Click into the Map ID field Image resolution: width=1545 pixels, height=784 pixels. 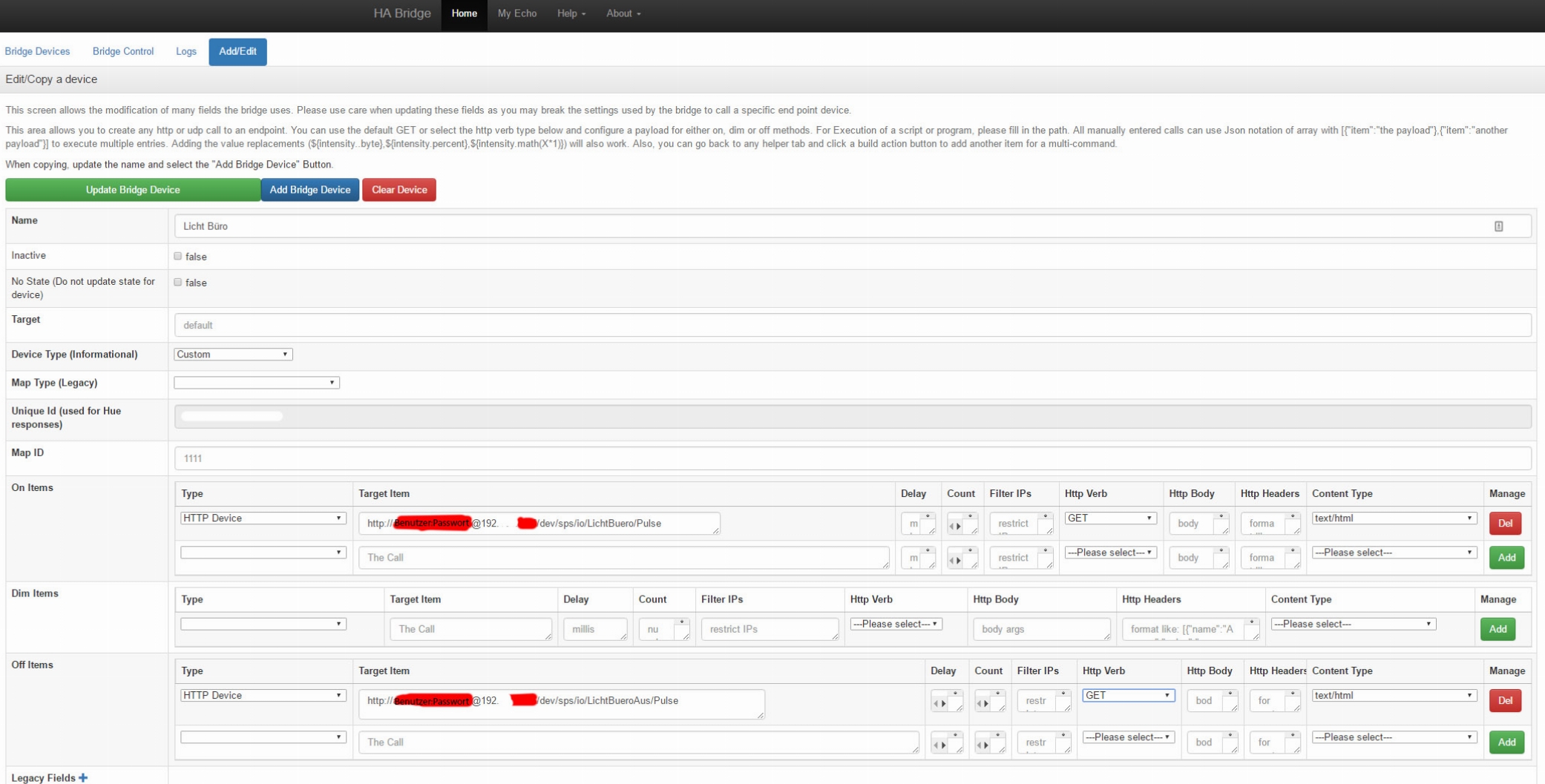point(852,458)
